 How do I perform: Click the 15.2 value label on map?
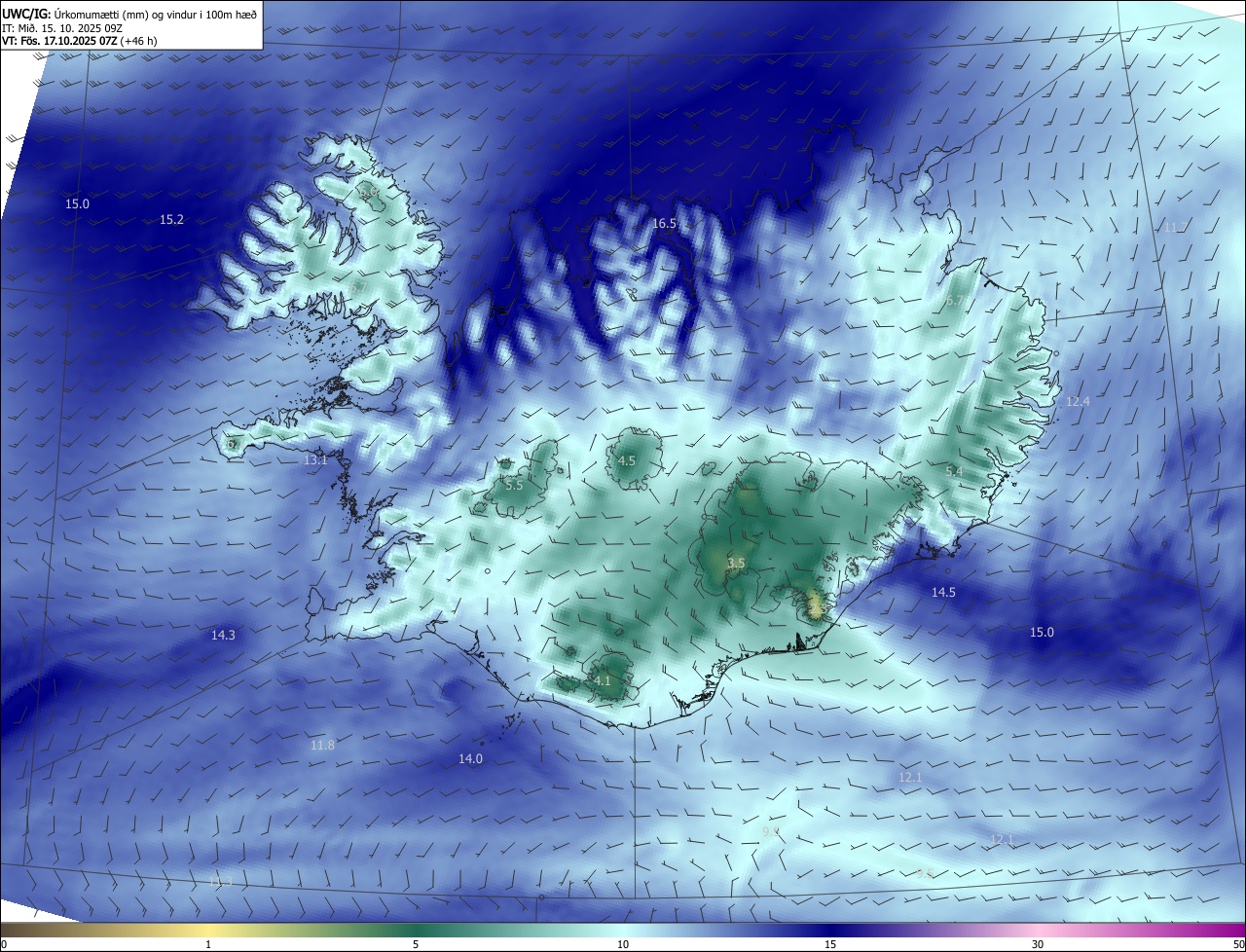[x=171, y=220]
